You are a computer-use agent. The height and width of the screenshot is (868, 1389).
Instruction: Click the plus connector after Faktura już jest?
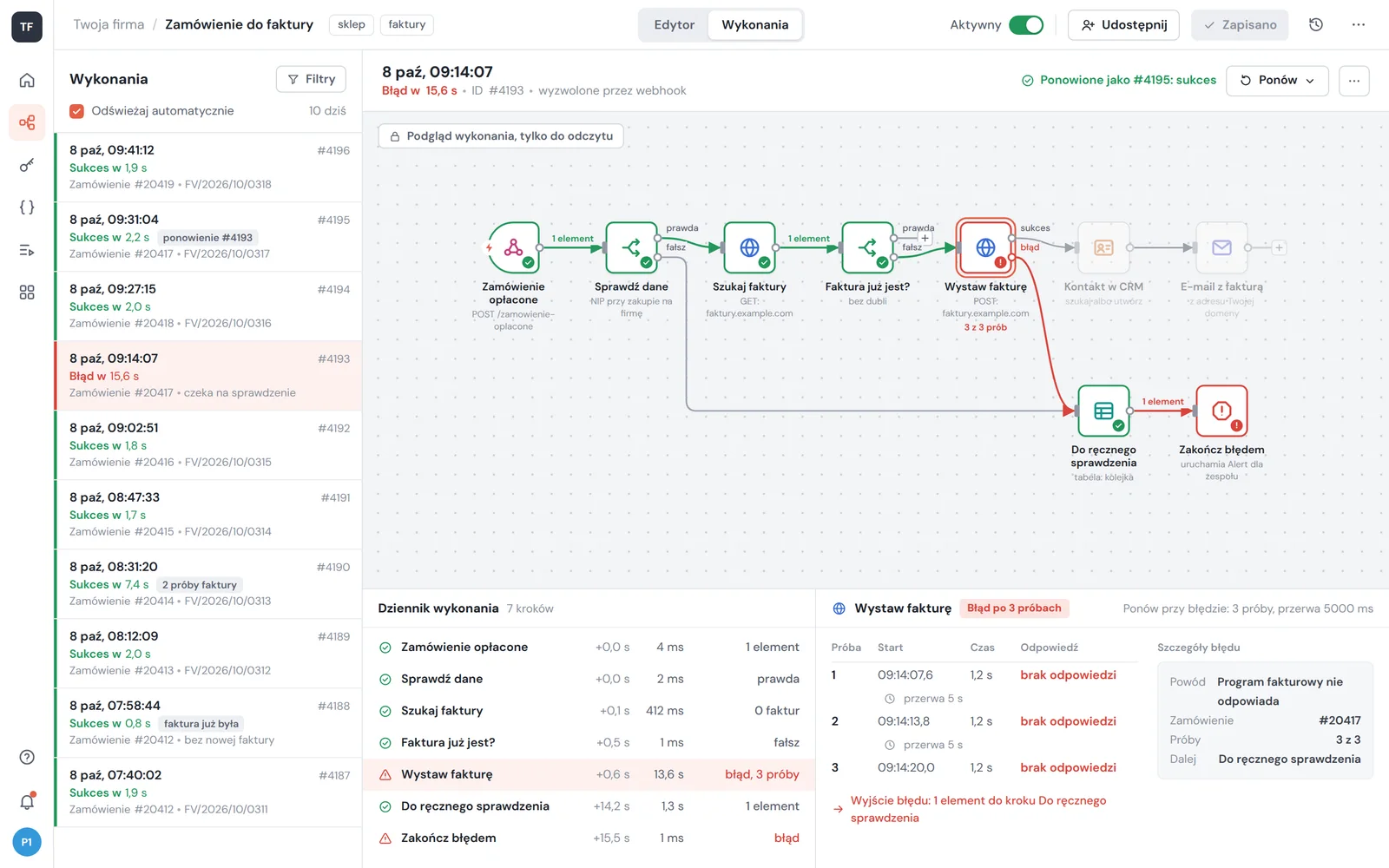925,239
